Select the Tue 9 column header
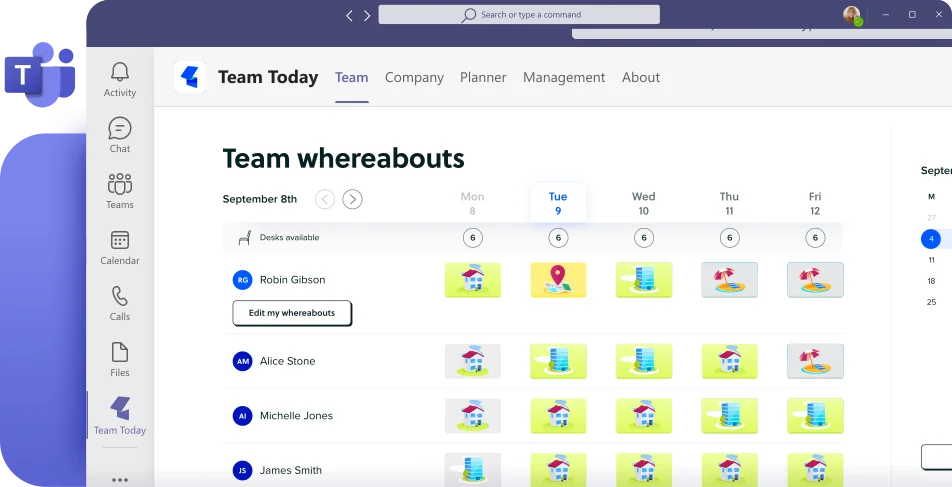This screenshot has width=952, height=487. tap(558, 203)
